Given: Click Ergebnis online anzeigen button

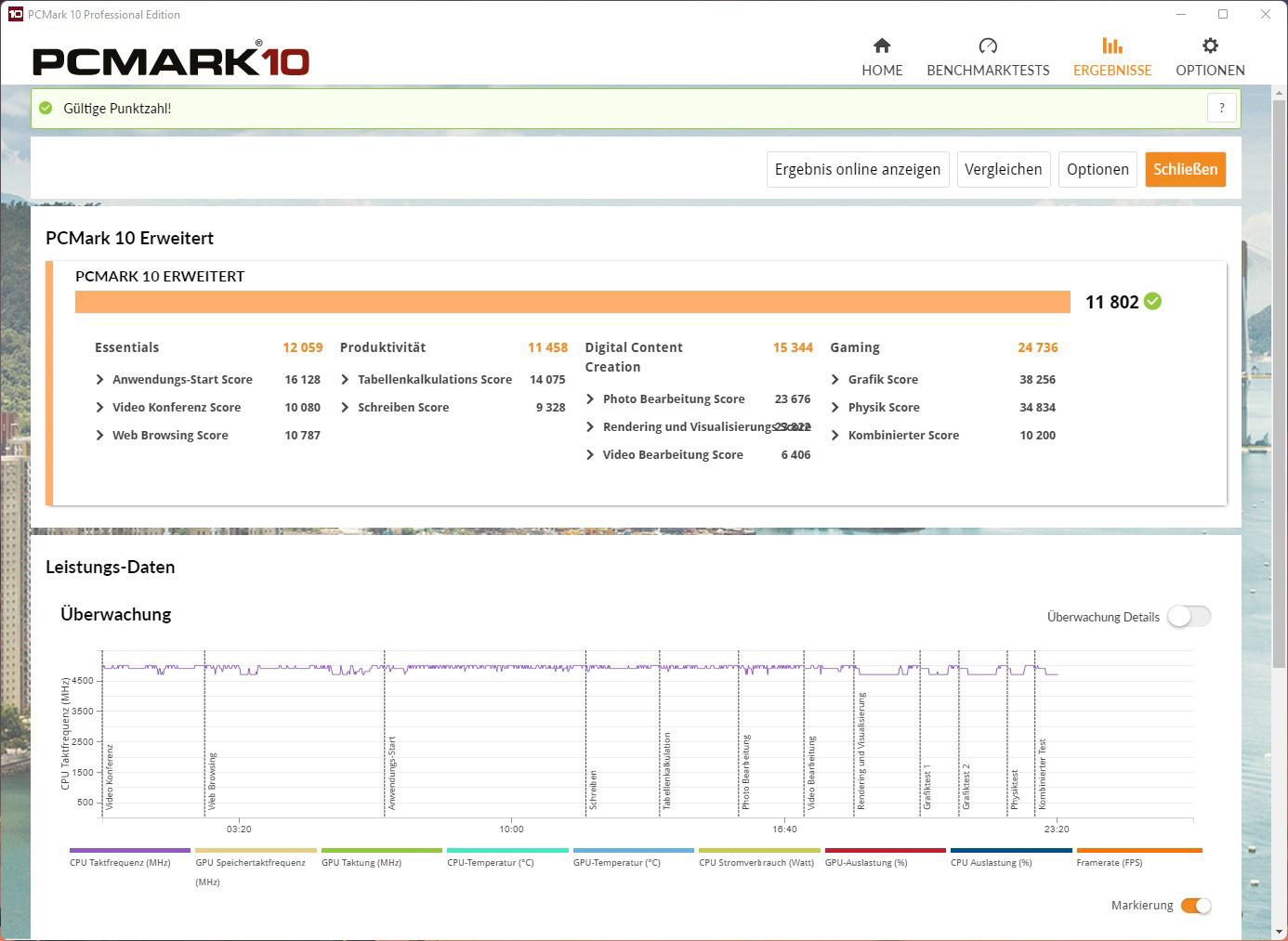Looking at the screenshot, I should [x=858, y=169].
